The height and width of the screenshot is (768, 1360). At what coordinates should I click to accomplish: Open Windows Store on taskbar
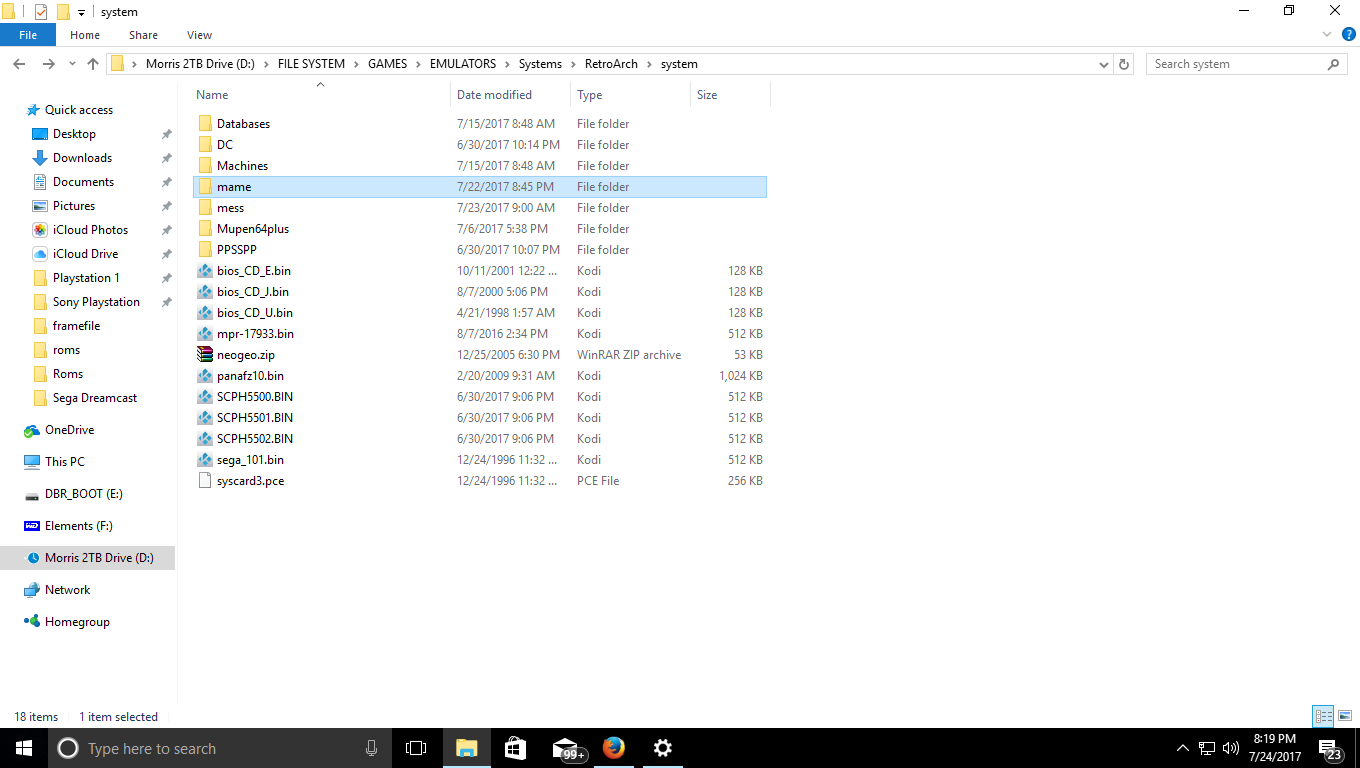515,748
